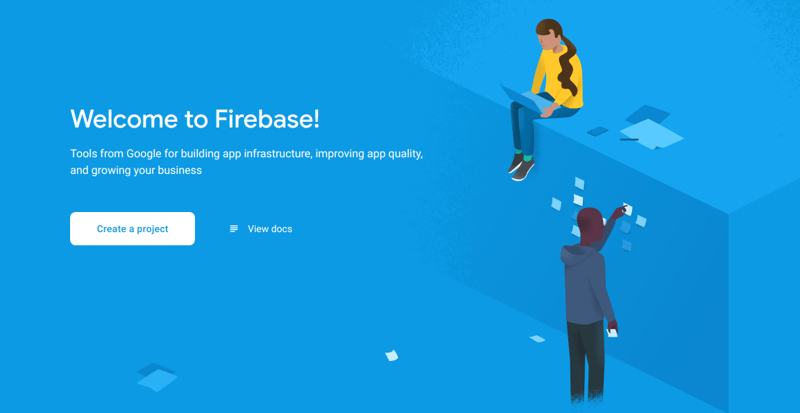Open the "View docs" link
The image size is (800, 413).
click(x=269, y=229)
